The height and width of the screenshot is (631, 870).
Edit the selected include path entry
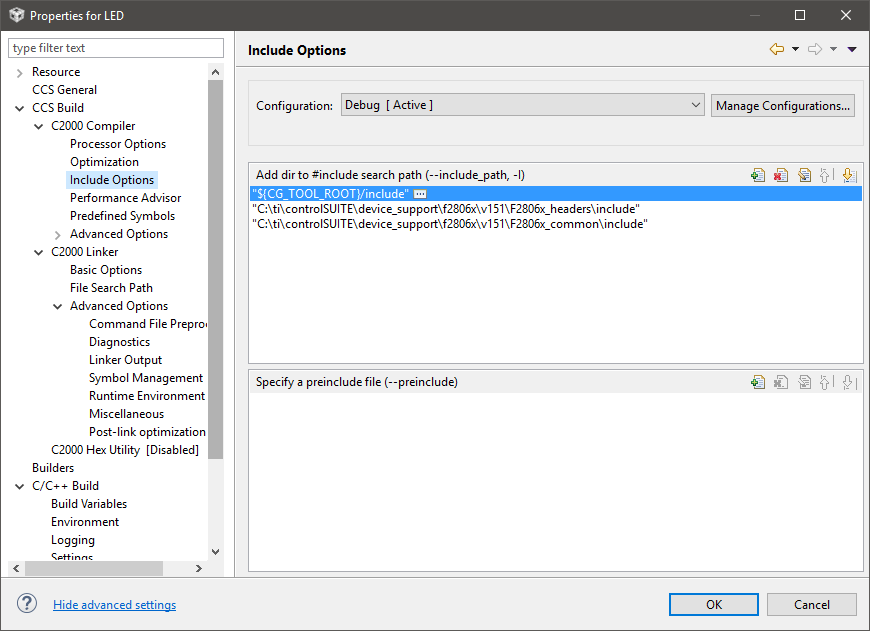tap(804, 175)
